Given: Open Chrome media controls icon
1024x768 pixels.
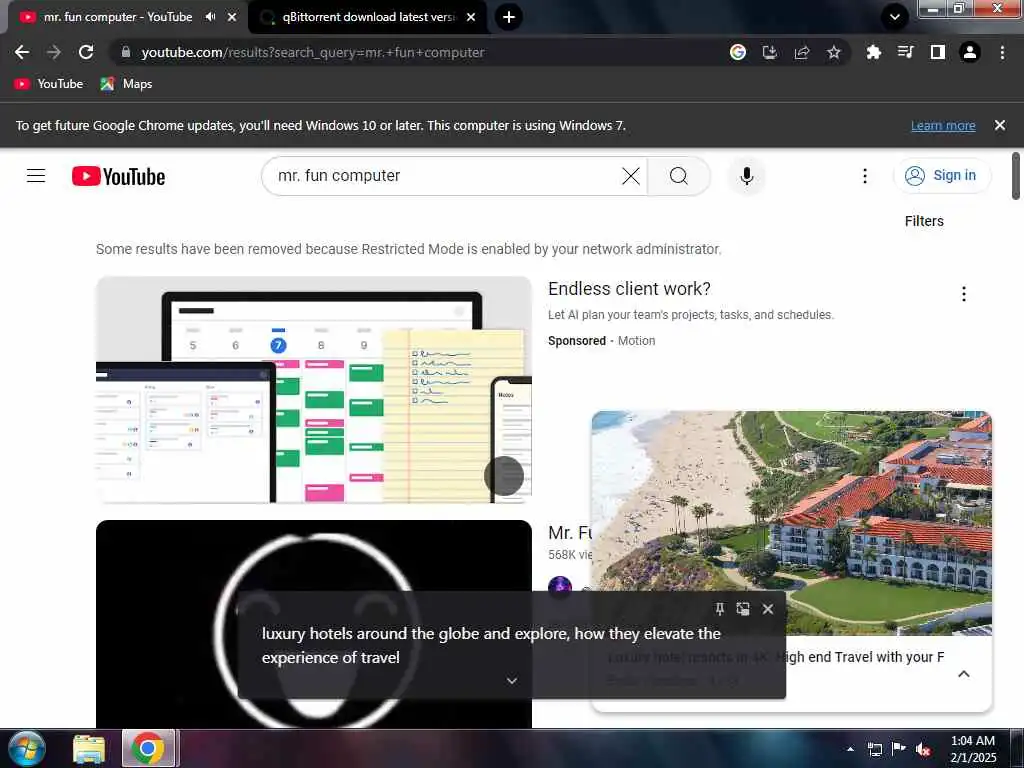Looking at the screenshot, I should [905, 52].
